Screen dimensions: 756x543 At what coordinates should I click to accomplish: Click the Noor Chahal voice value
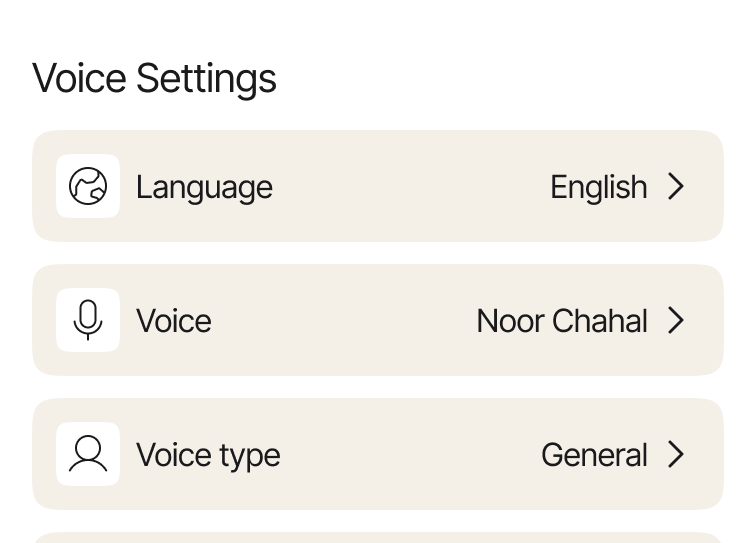[562, 321]
